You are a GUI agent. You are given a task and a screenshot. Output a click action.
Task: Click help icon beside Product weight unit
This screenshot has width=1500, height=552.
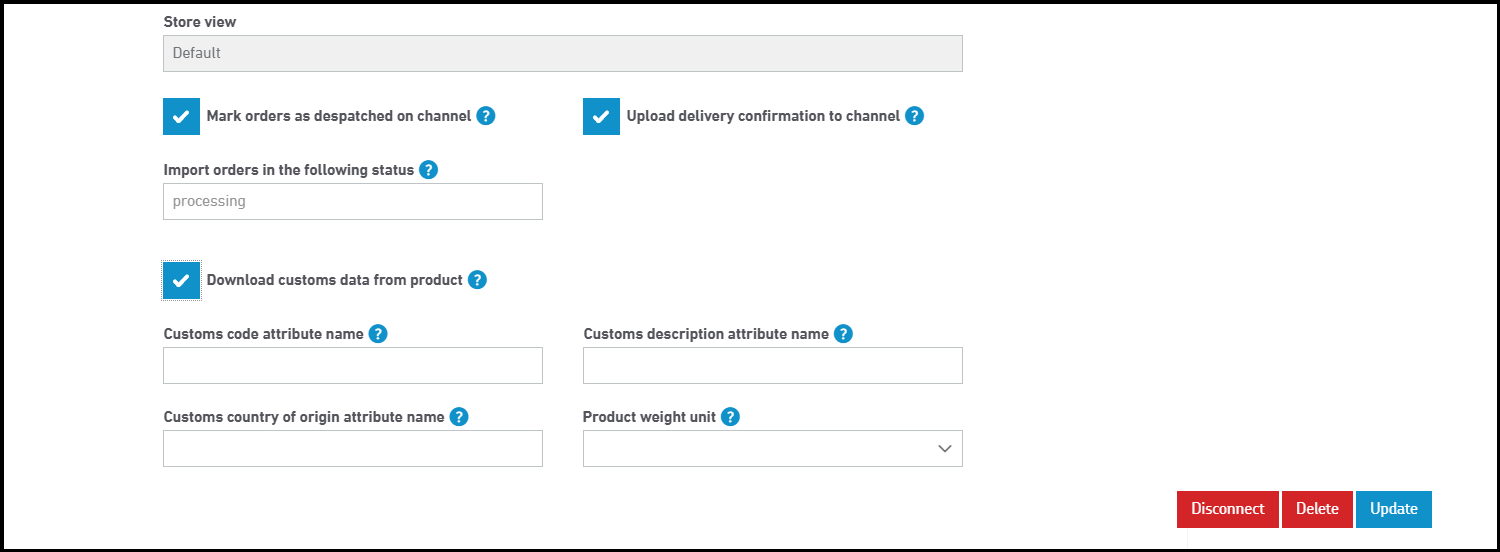pos(731,417)
